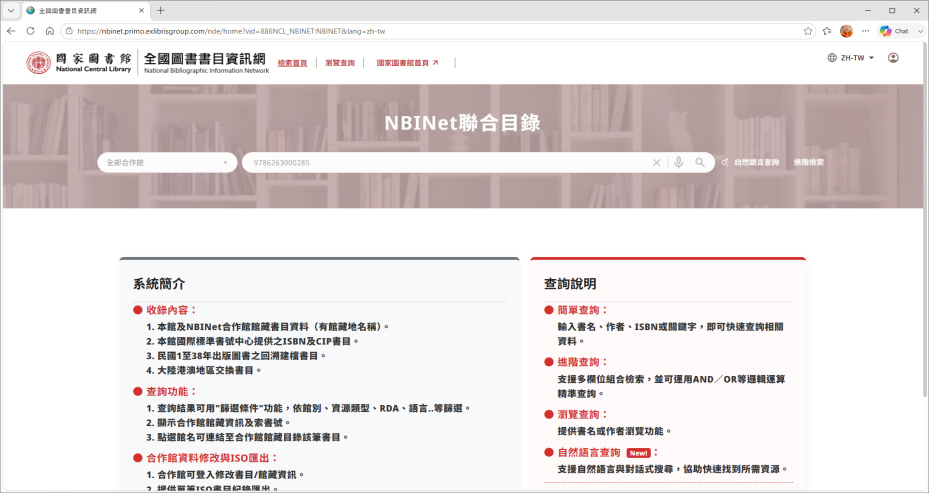
Task: Reload the page with refresh icon
Action: point(30,31)
